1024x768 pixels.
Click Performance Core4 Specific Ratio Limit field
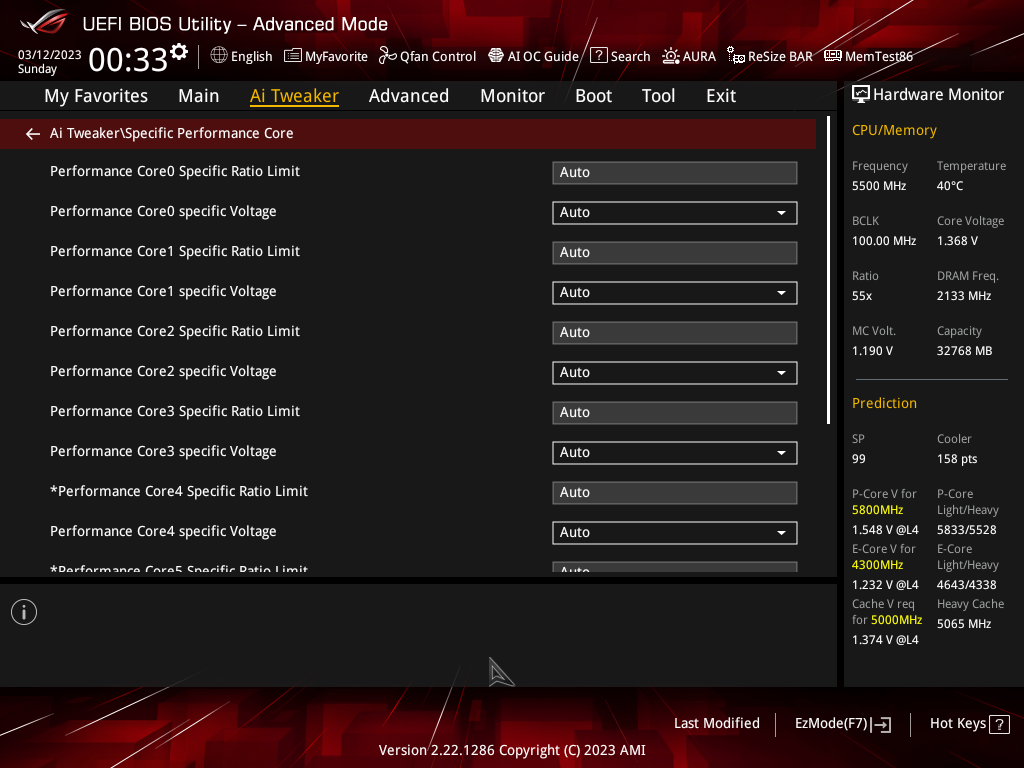(x=675, y=493)
